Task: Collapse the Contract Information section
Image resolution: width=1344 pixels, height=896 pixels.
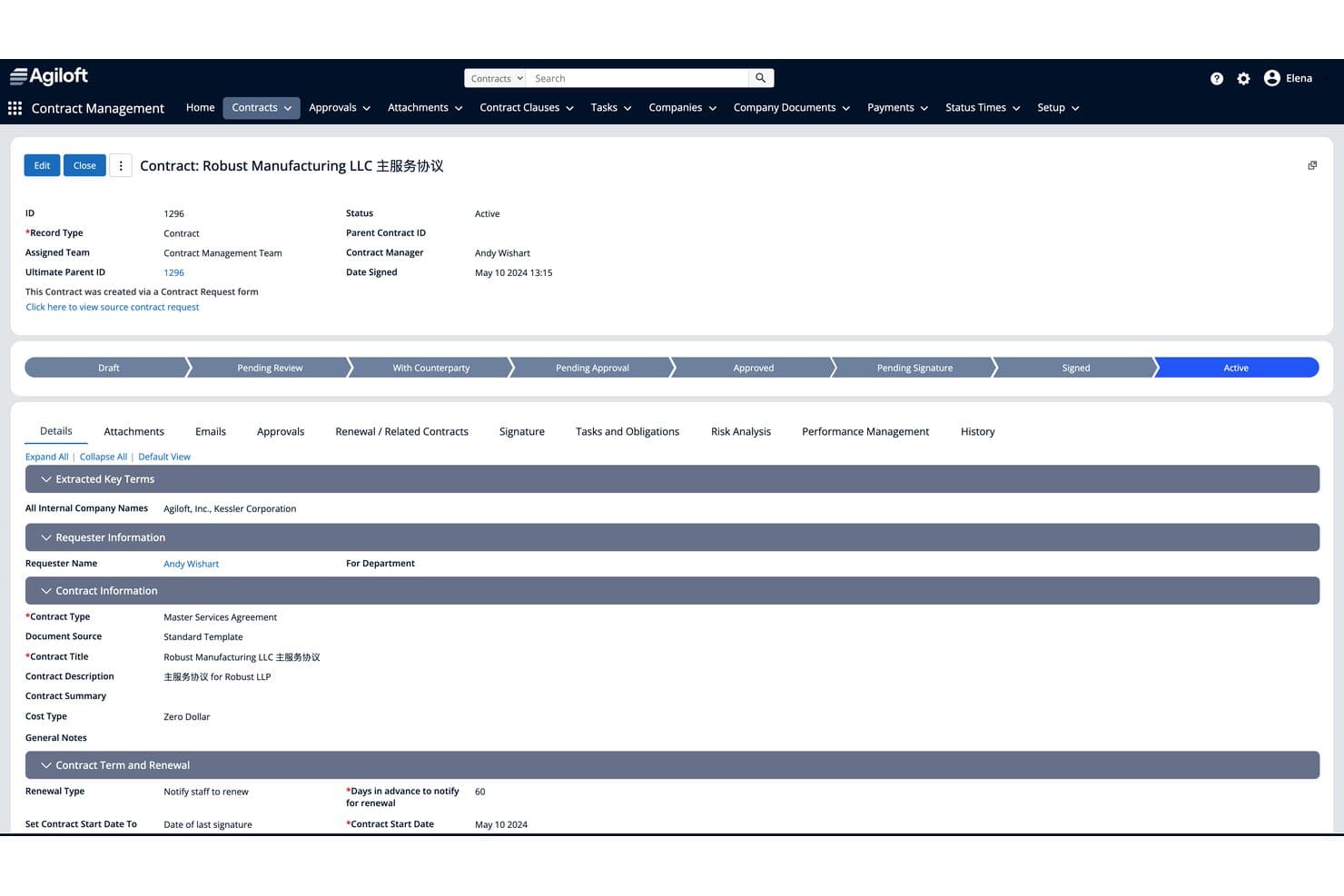Action: [x=672, y=591]
